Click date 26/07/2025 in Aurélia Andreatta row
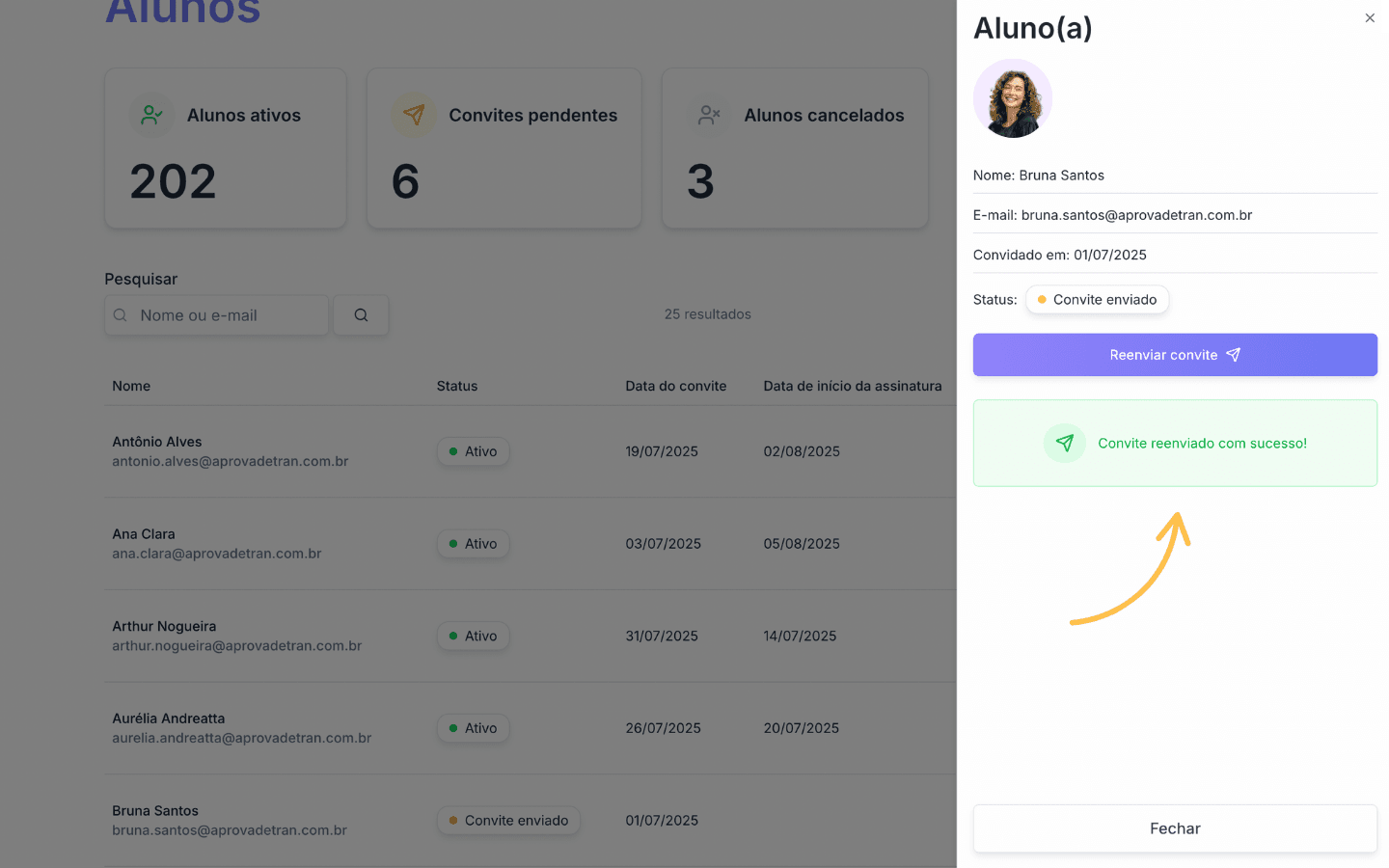1389x868 pixels. tap(663, 728)
